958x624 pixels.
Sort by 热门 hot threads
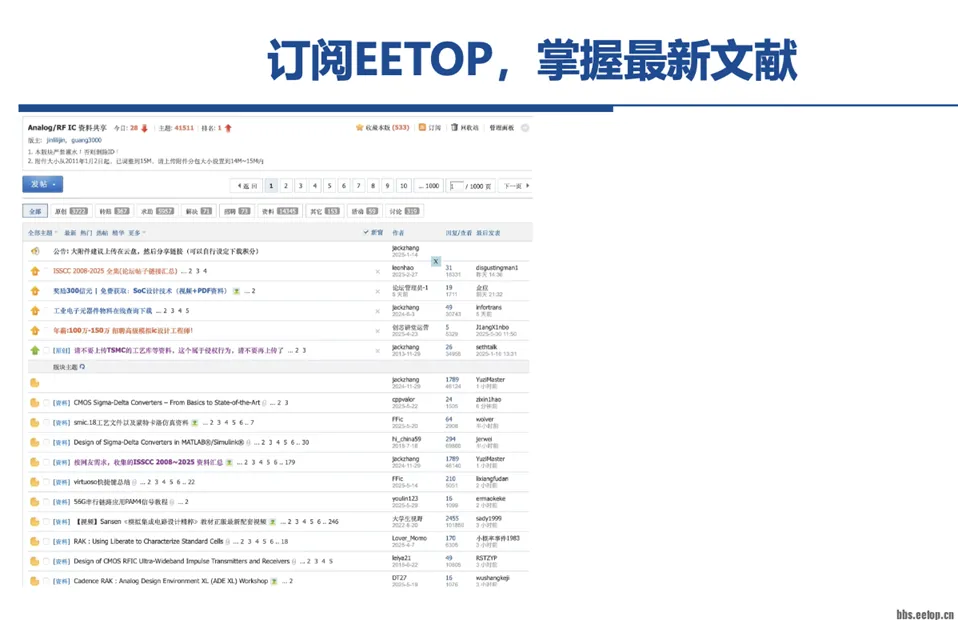pos(86,233)
